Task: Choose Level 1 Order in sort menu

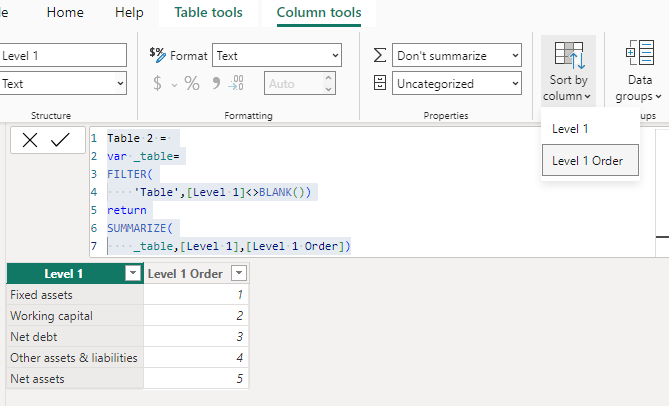Action: tap(590, 160)
